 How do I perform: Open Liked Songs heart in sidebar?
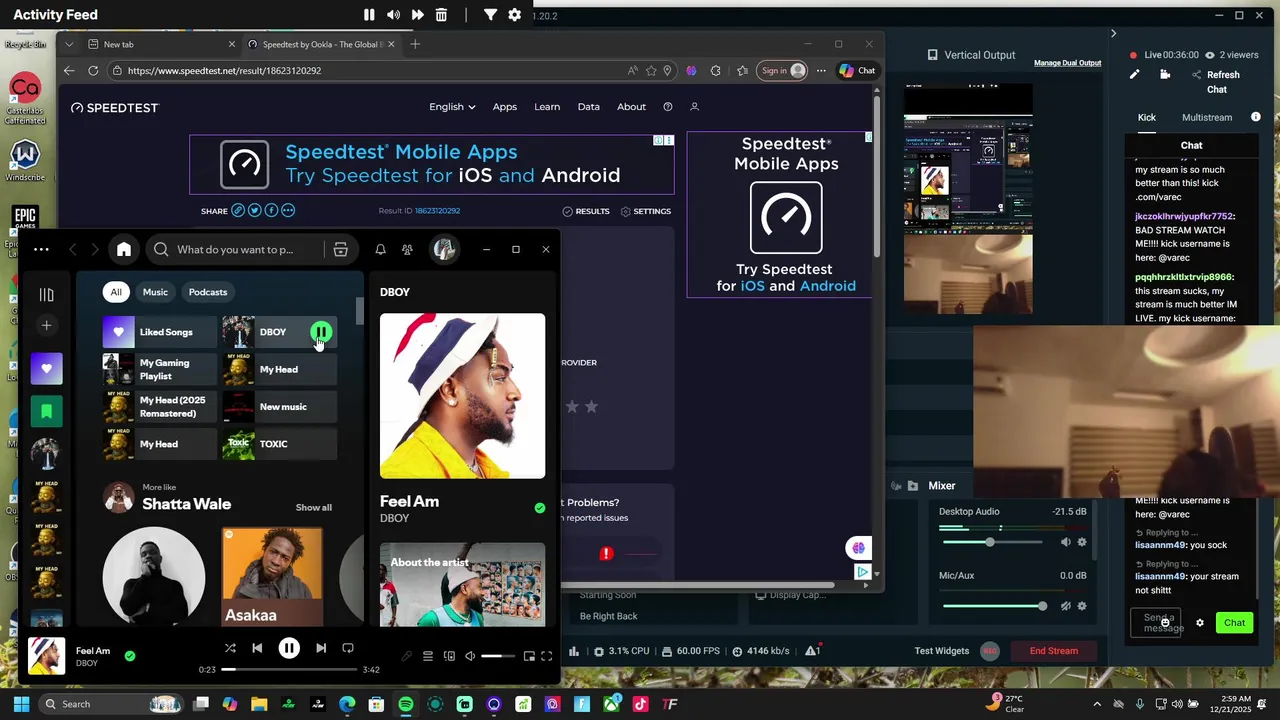pyautogui.click(x=46, y=368)
